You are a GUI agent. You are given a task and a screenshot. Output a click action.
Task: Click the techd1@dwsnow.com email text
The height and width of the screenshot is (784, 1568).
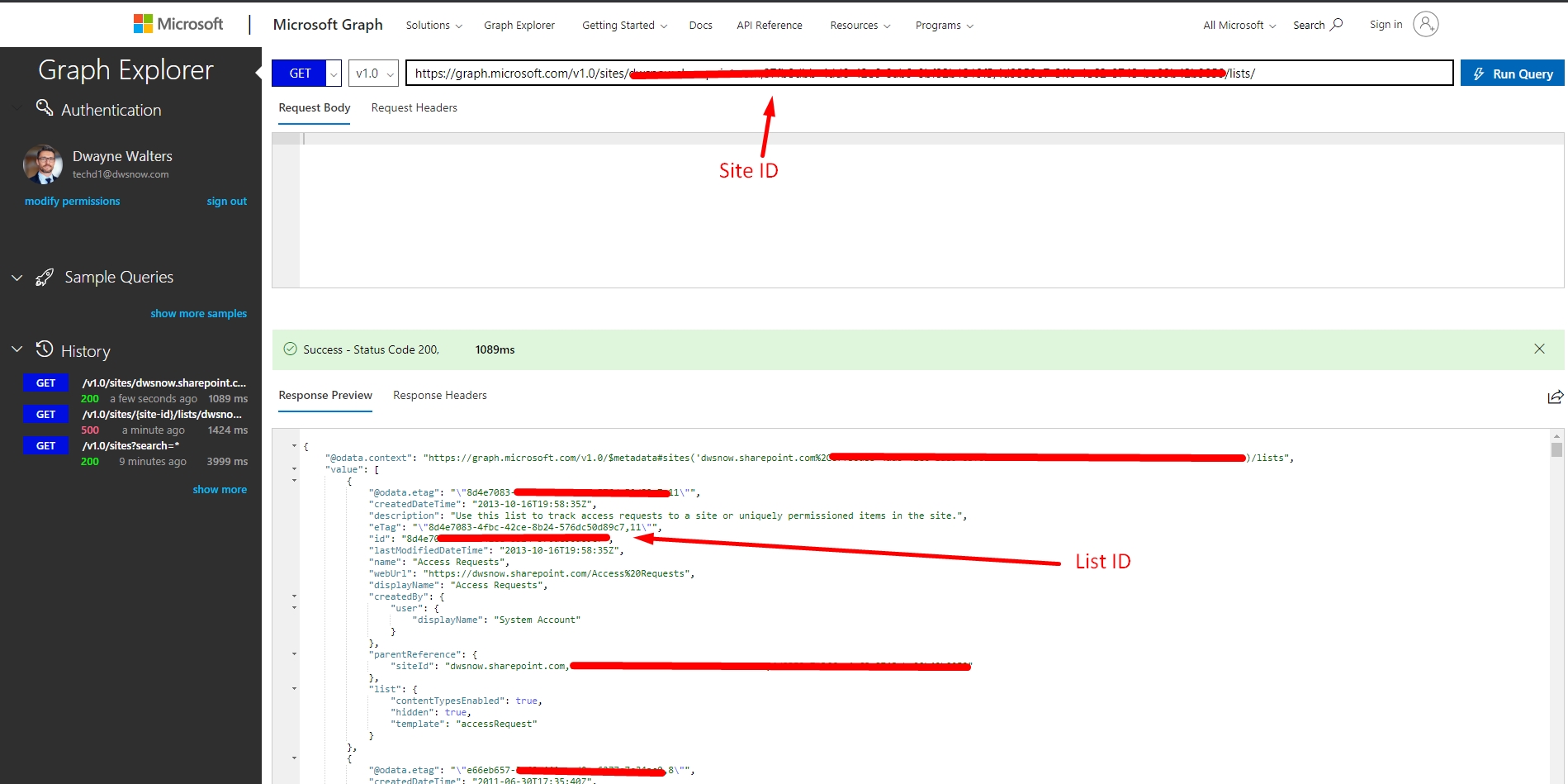[121, 174]
